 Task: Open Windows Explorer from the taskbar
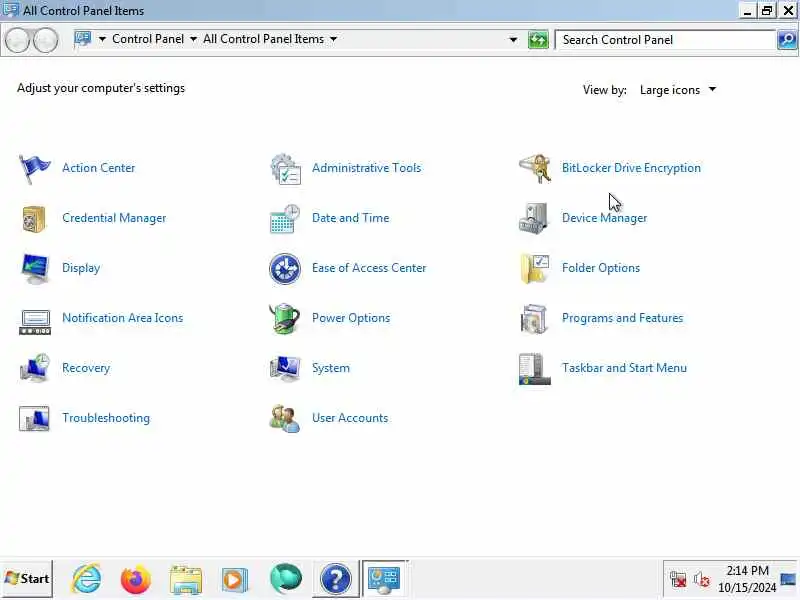(x=186, y=580)
